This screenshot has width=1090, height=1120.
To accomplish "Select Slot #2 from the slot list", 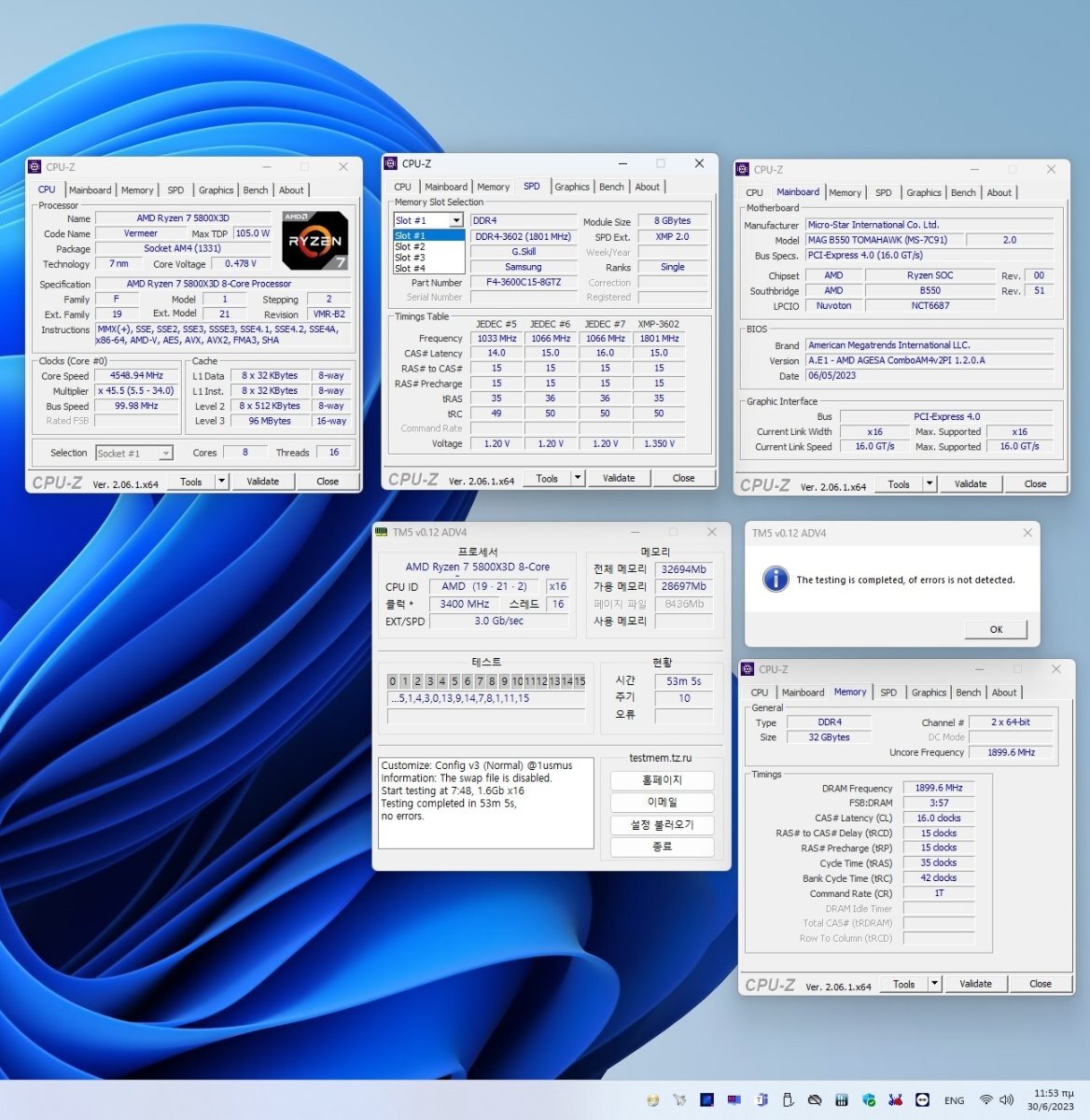I will [429, 246].
